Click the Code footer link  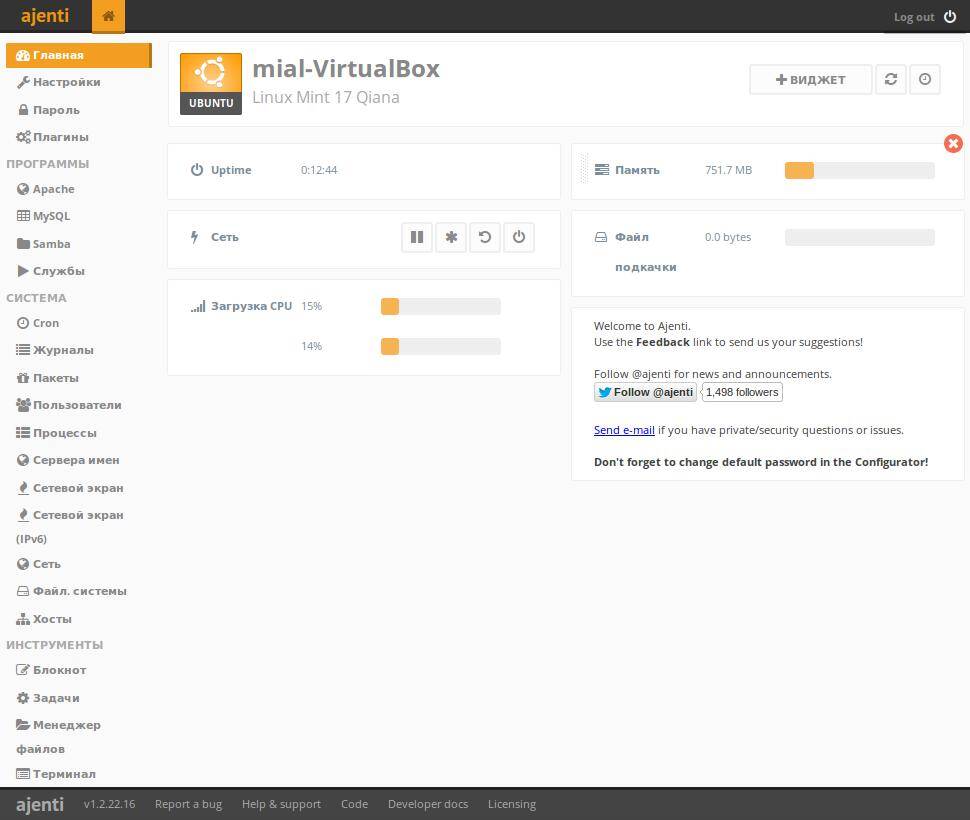pos(354,804)
